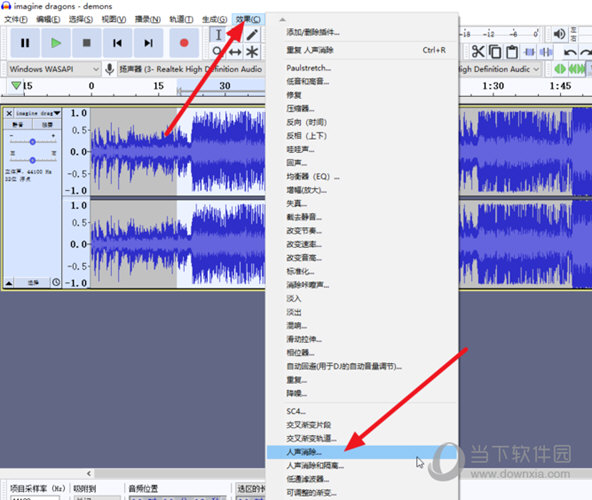Open the 播录(N) Transport menu
592x500 pixels.
pyautogui.click(x=148, y=19)
